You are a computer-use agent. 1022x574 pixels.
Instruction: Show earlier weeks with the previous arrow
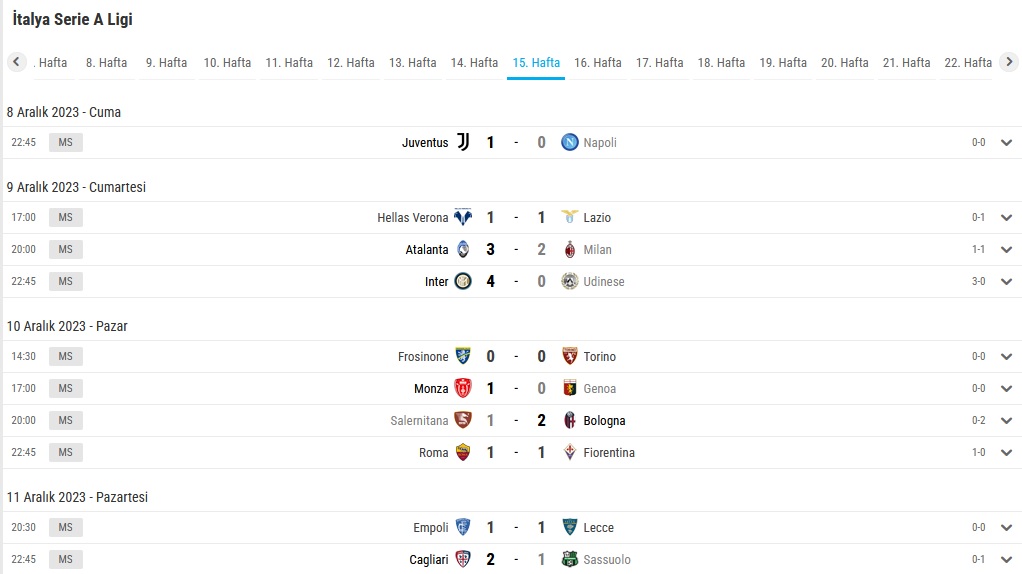click(x=16, y=62)
